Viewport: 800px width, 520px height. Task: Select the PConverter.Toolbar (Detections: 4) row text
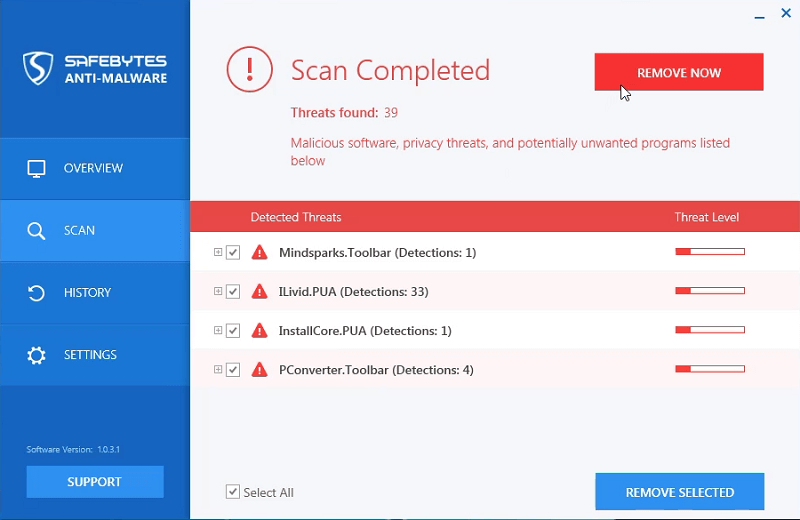click(376, 370)
